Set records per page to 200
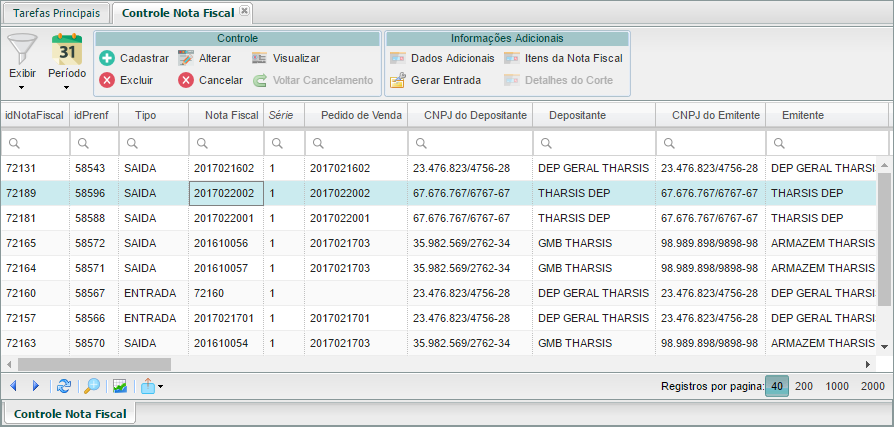The width and height of the screenshot is (894, 427). pyautogui.click(x=803, y=386)
